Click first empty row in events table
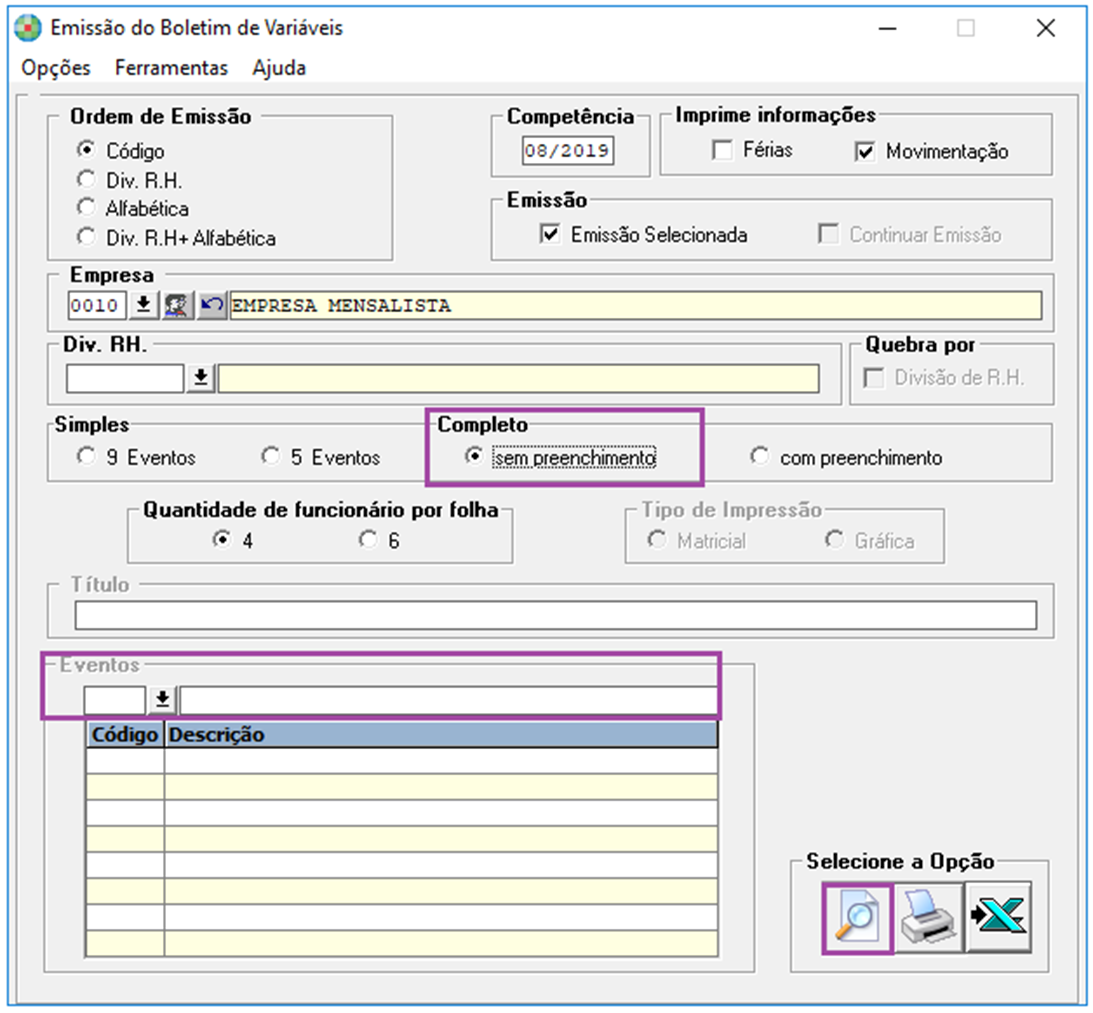This screenshot has height=1013, width=1093. [402, 761]
